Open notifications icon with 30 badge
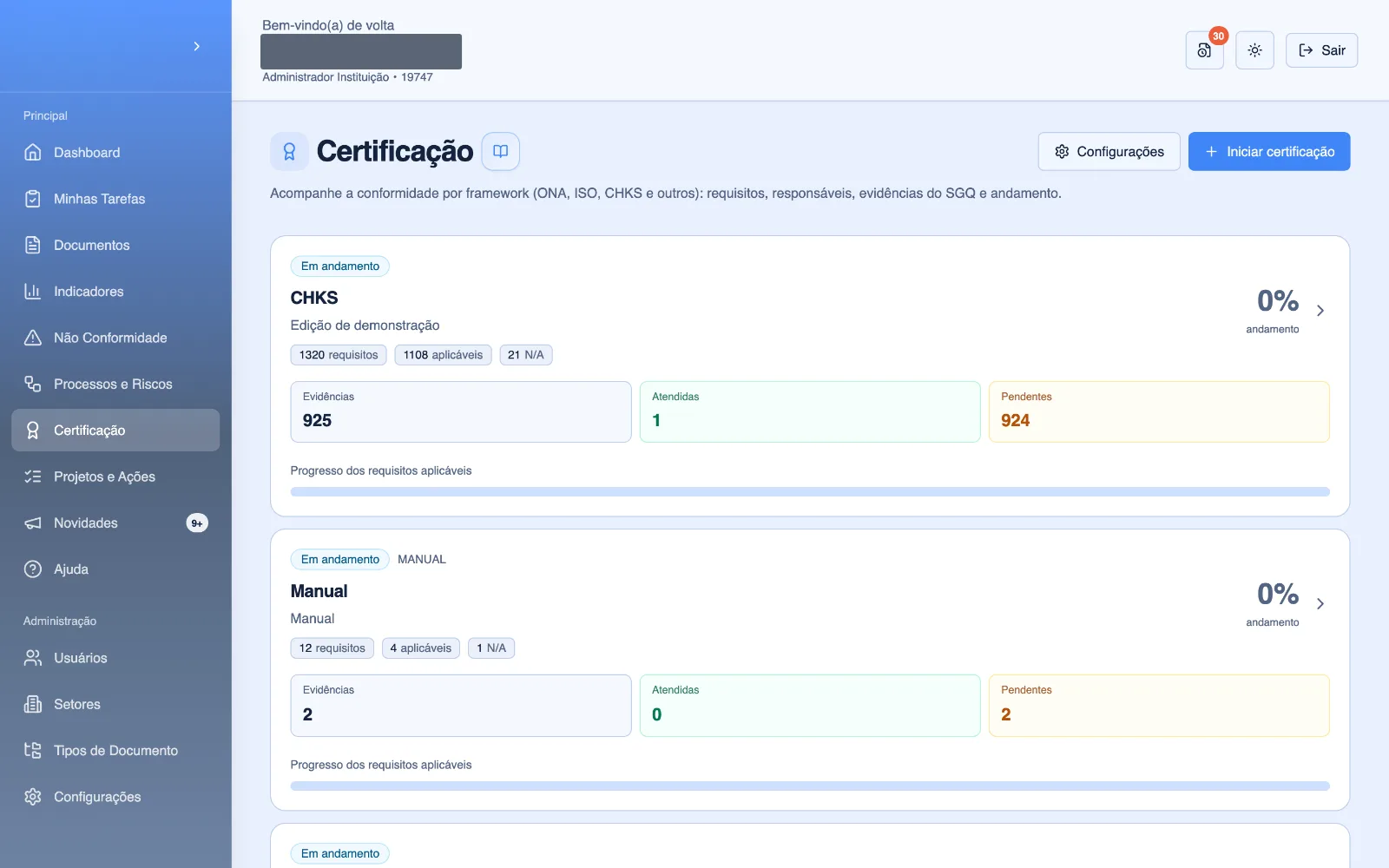1389x868 pixels. [x=1205, y=50]
